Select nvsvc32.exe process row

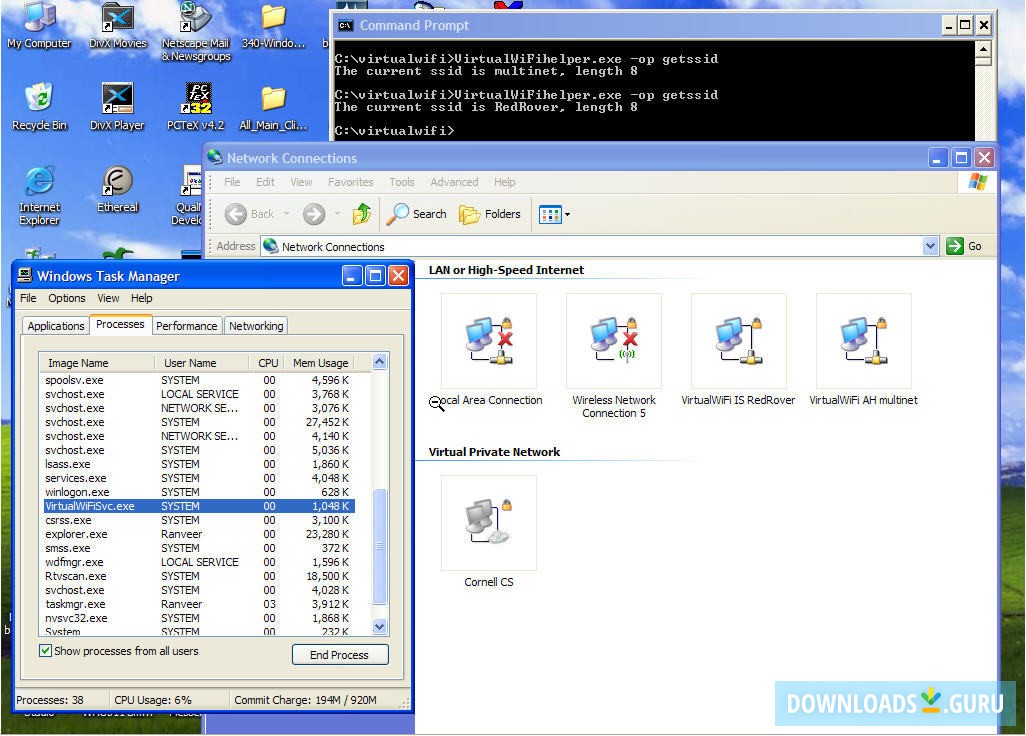199,618
